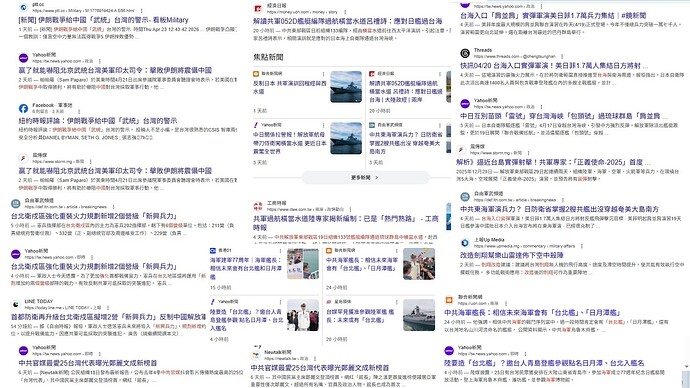Click 更多新聞 button
The width and height of the screenshot is (690, 388).
coord(365,178)
